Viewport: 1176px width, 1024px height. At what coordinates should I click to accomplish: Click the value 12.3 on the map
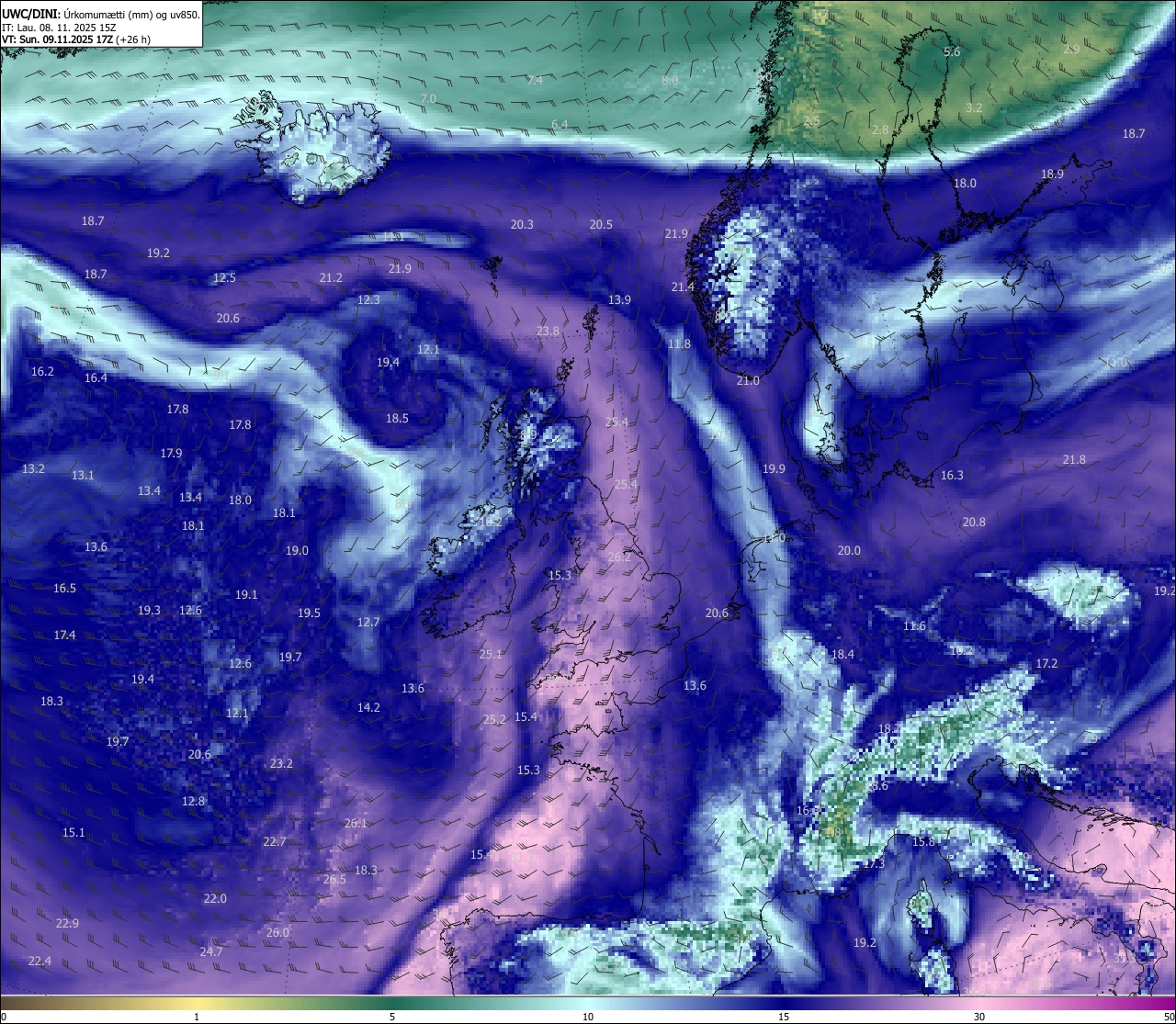368,299
